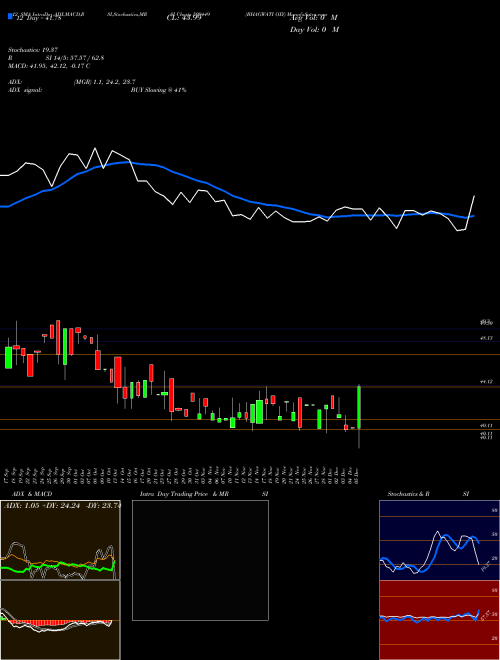500x660 pixels.
Task: Click the 'ADX: 1.05 +DY: 24.24 -DY: 23.74' readout
Action: pyautogui.click(x=61, y=506)
